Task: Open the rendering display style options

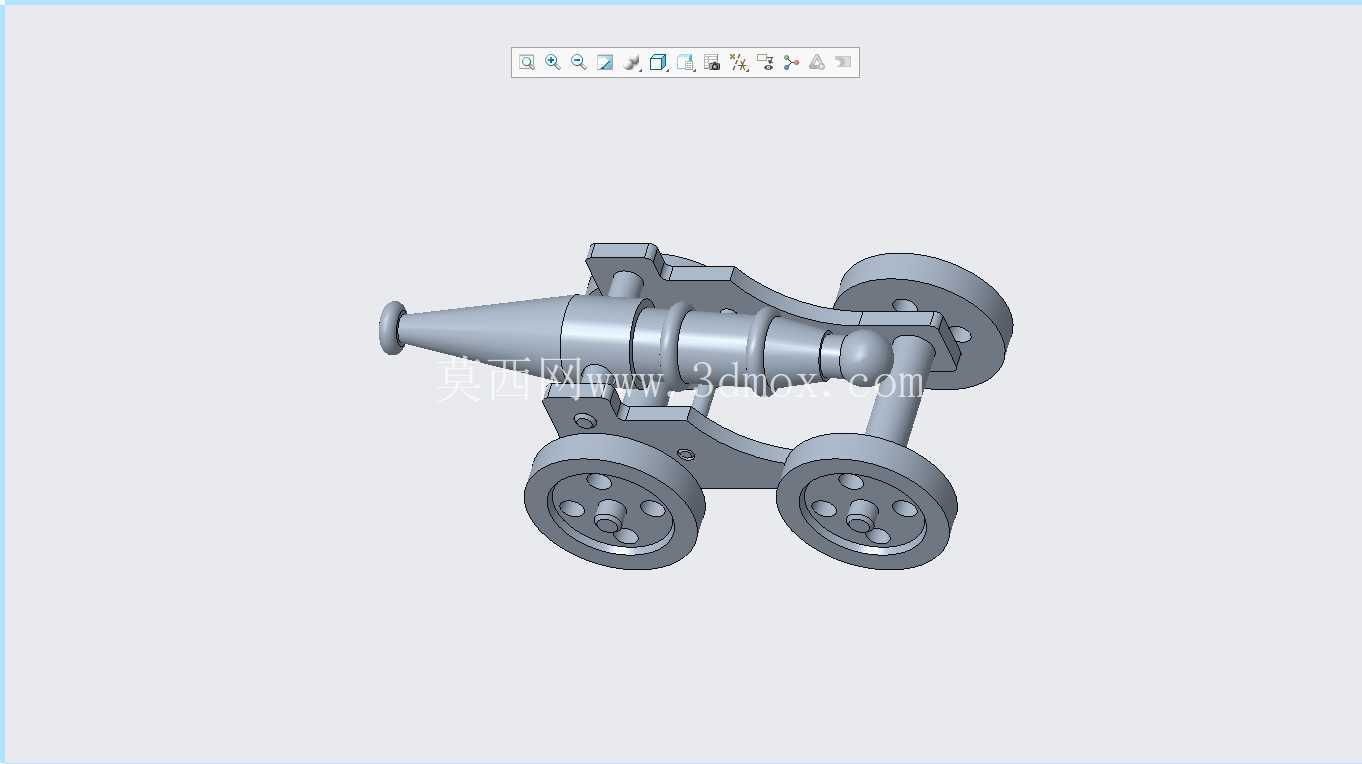Action: click(632, 62)
